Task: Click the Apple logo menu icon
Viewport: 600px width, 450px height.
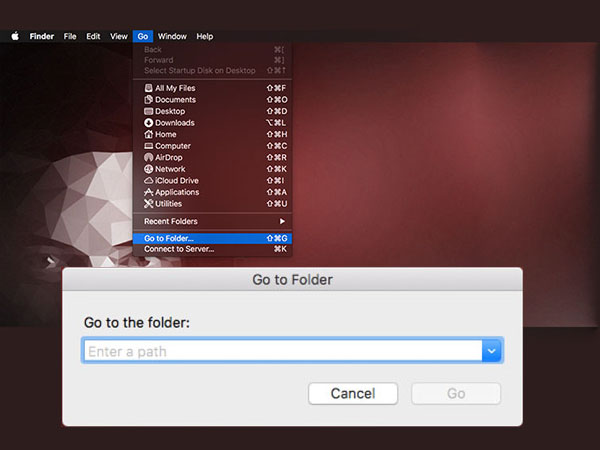Action: pyautogui.click(x=15, y=36)
